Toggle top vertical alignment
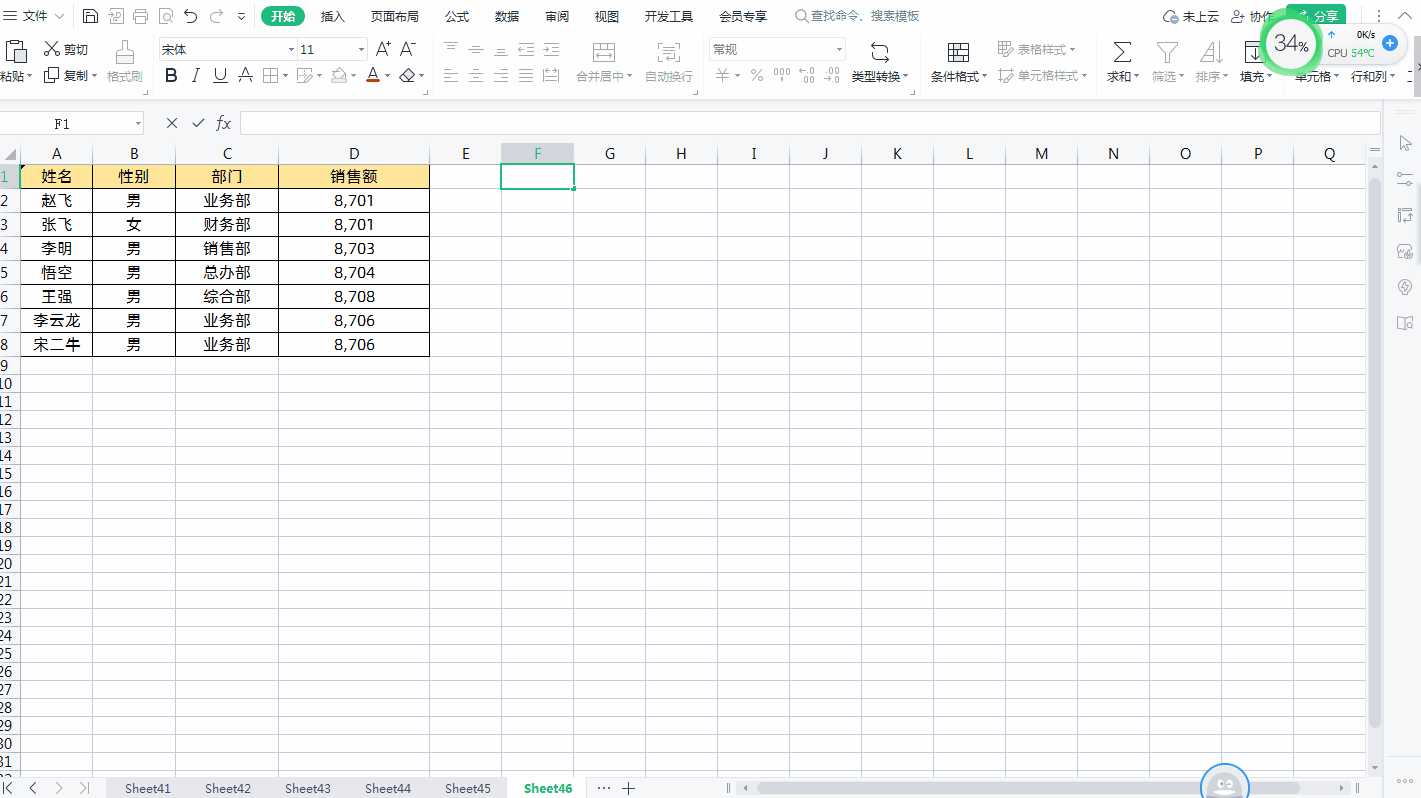This screenshot has width=1421, height=798. coord(451,49)
